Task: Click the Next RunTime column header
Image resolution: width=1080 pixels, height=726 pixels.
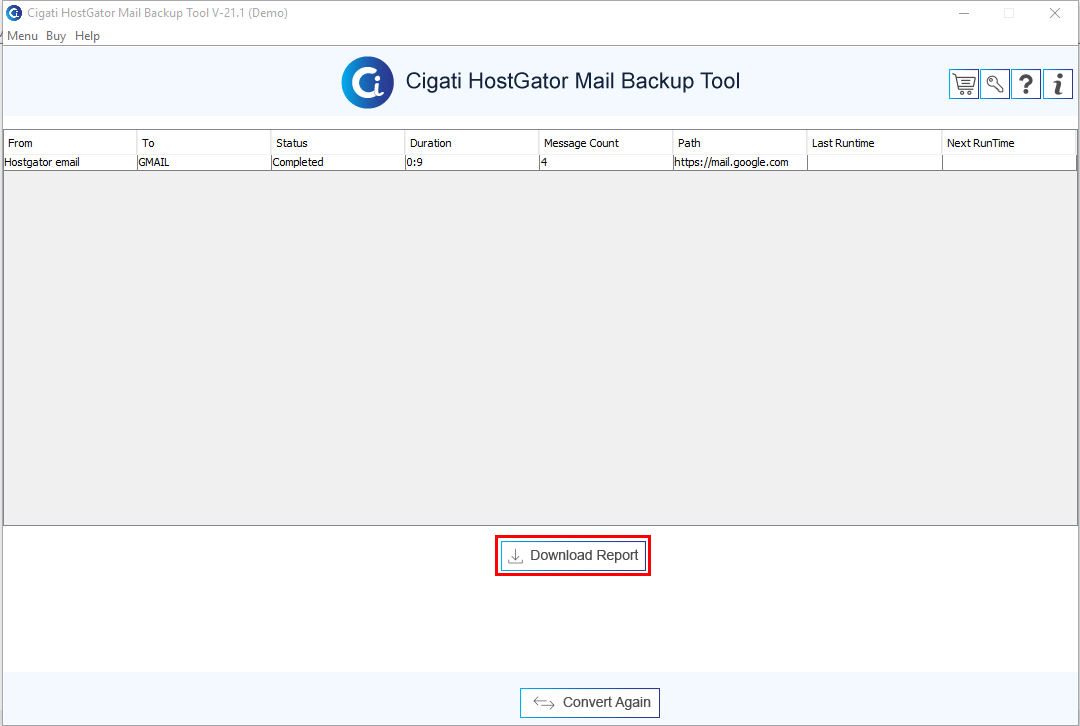Action: [x=1009, y=143]
